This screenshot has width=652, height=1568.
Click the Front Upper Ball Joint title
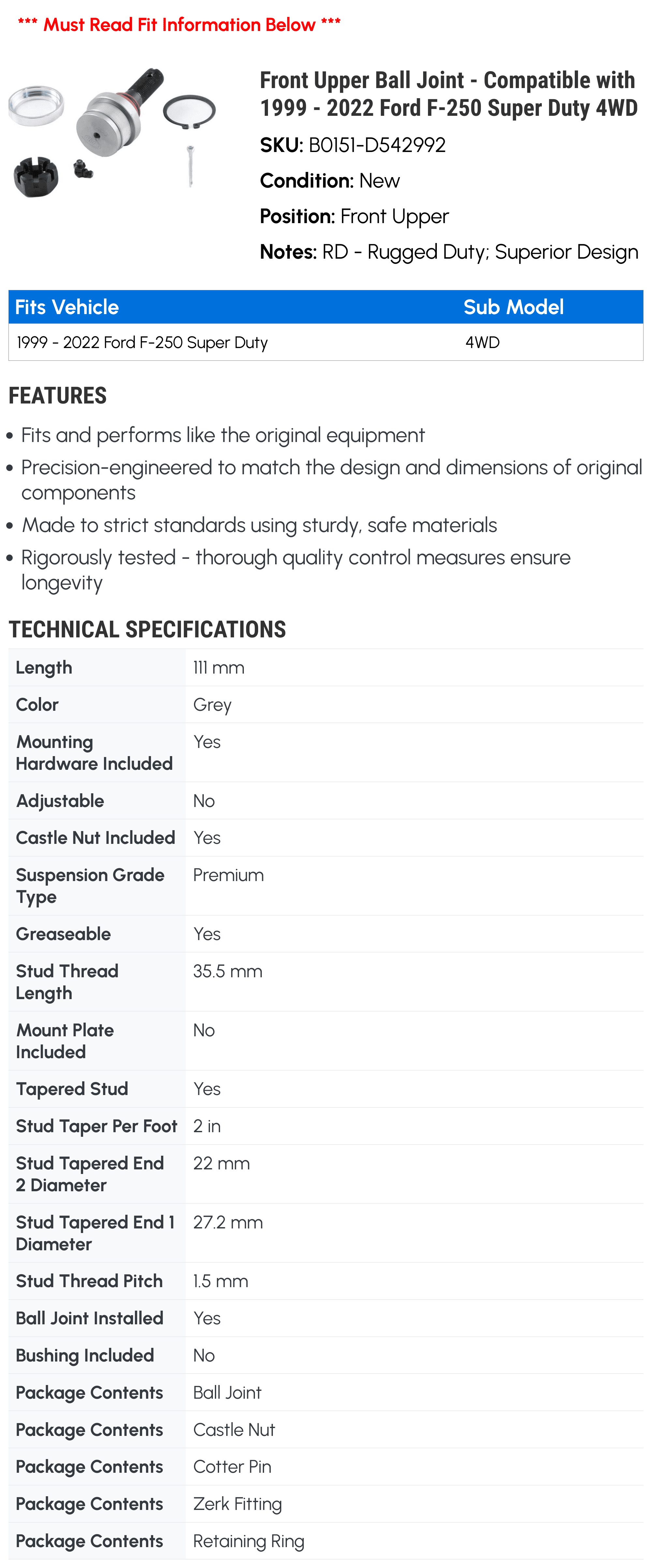(449, 94)
